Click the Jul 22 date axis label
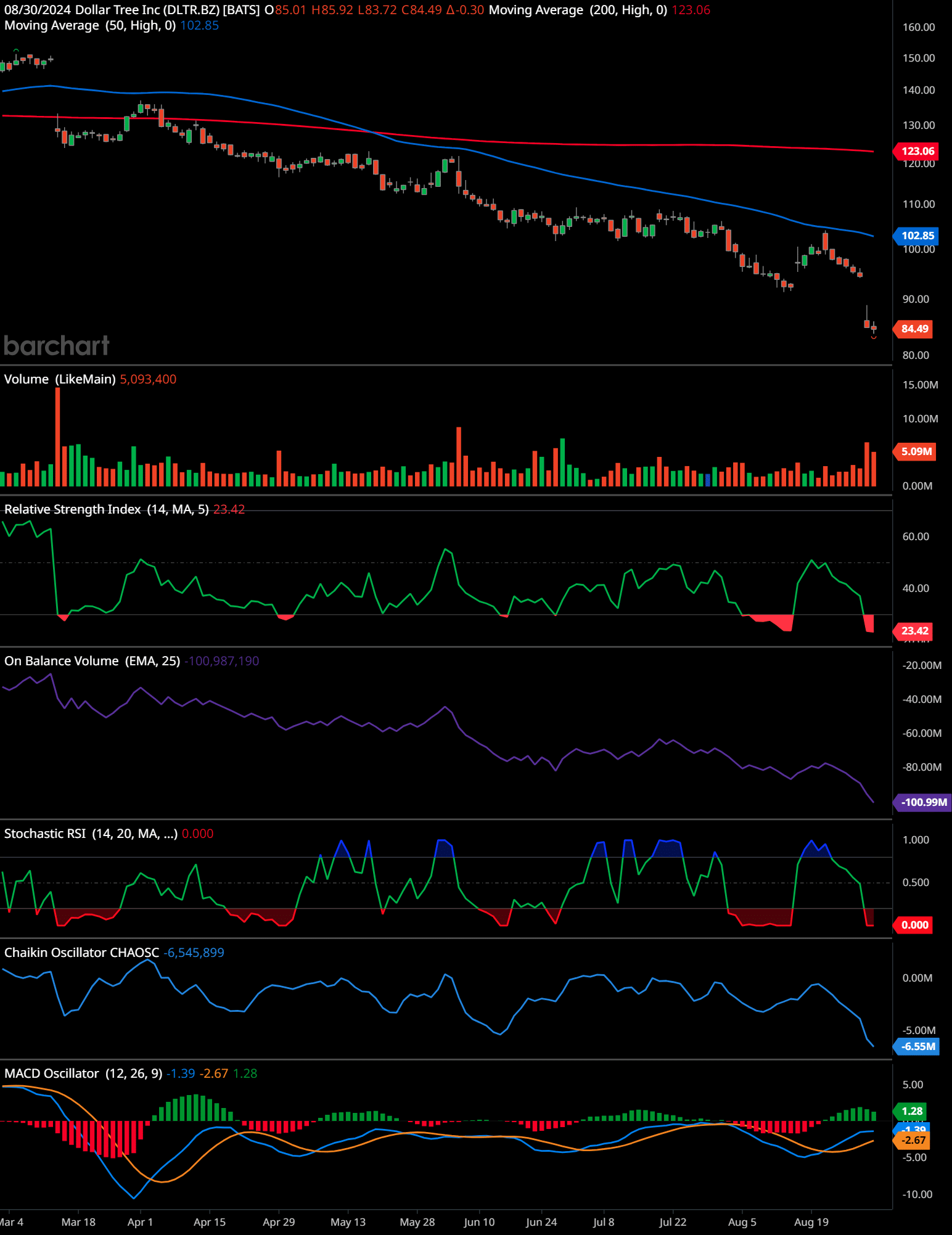The width and height of the screenshot is (952, 1235). tap(673, 1222)
